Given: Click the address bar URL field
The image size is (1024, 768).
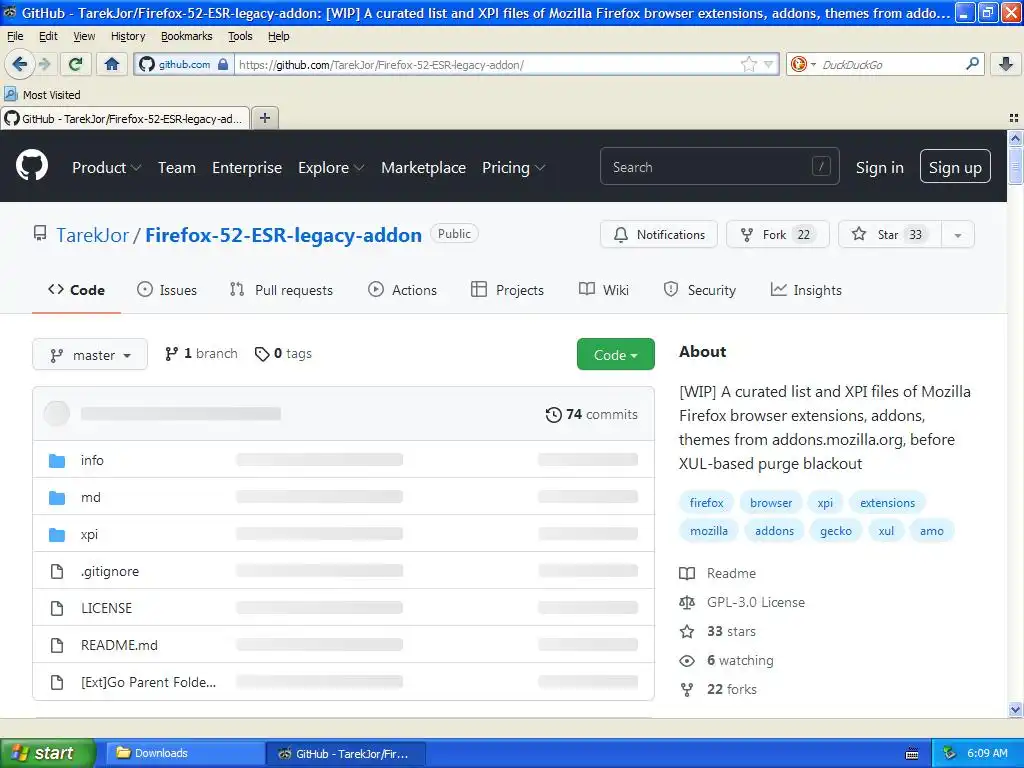Looking at the screenshot, I should pyautogui.click(x=488, y=64).
